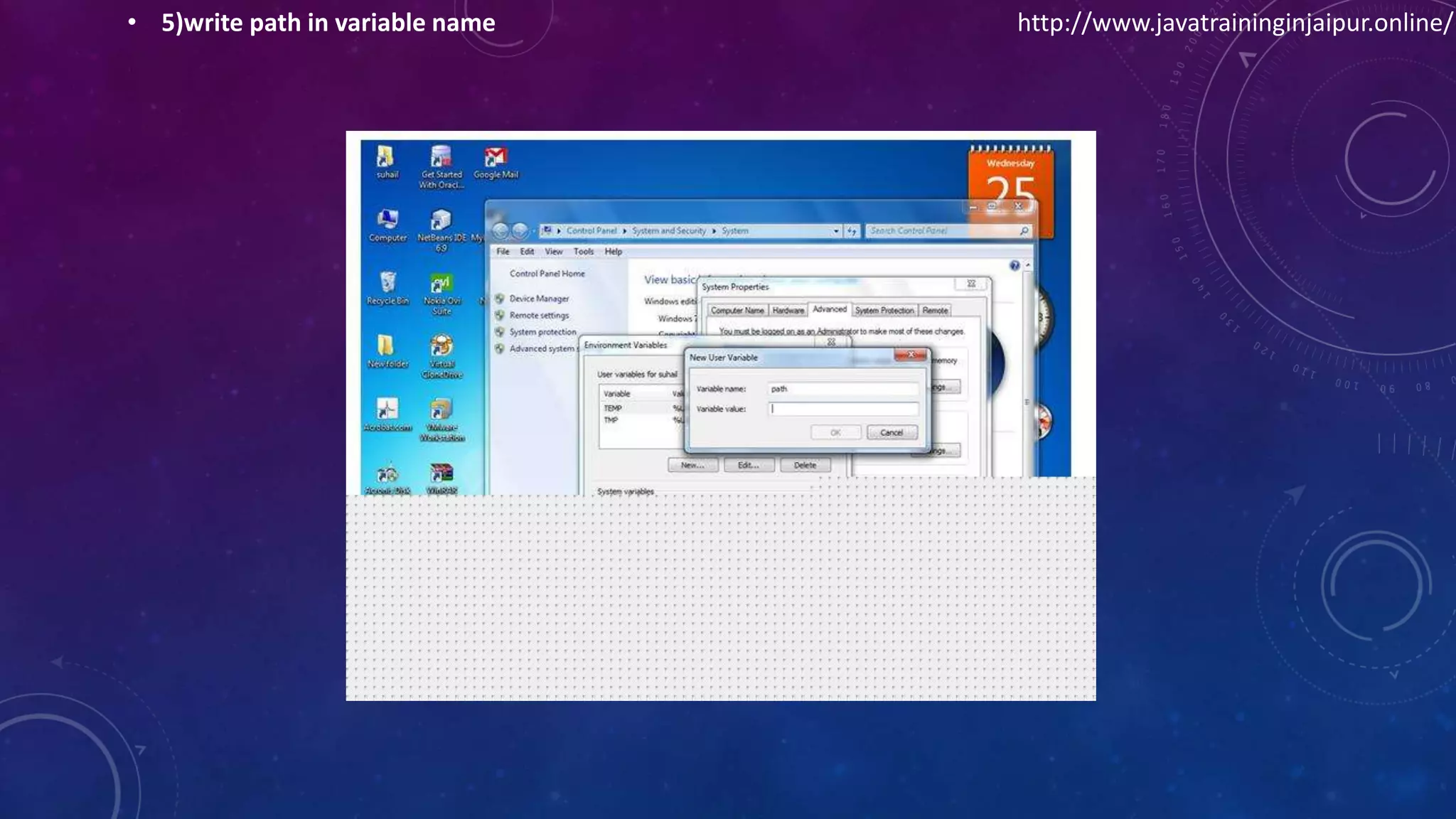Expand the Control Panel breadcrumb chevron

(625, 231)
